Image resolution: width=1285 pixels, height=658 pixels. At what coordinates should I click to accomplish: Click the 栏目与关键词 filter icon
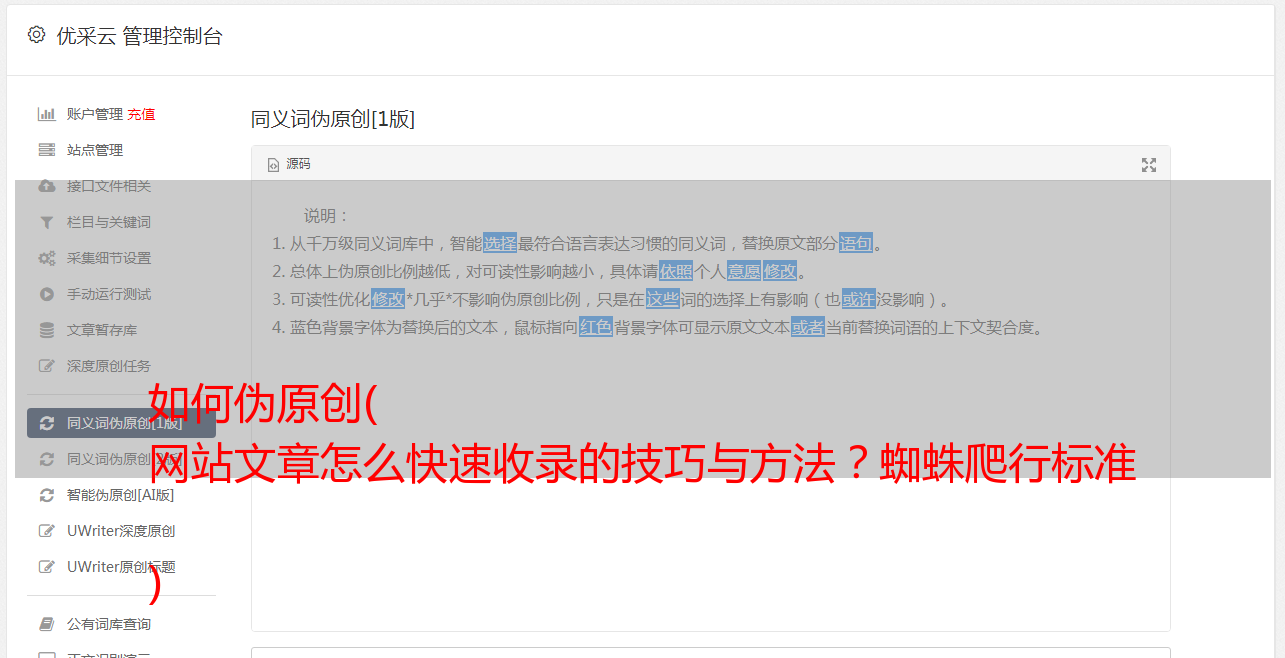[x=46, y=222]
